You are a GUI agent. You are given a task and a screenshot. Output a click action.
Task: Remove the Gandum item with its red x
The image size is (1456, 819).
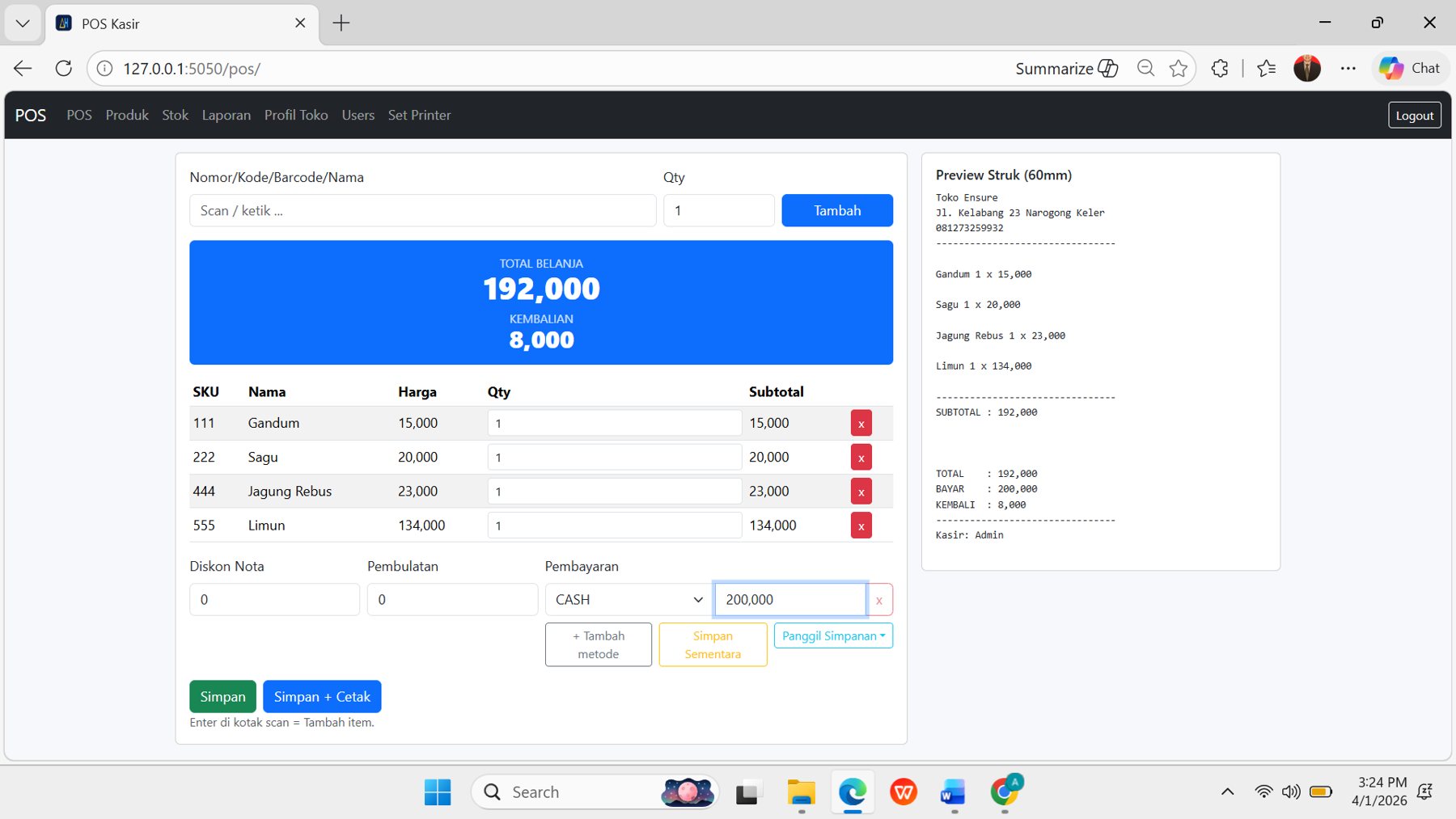[861, 422]
